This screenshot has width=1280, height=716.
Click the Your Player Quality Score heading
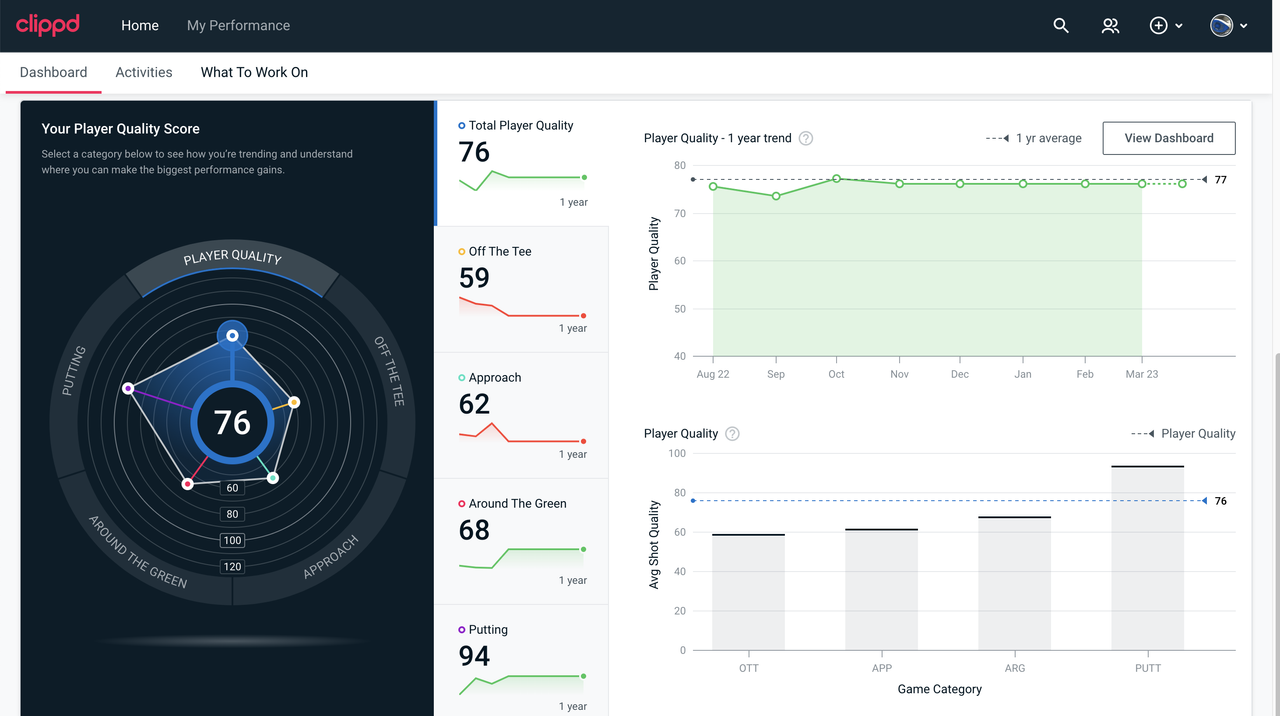point(121,129)
